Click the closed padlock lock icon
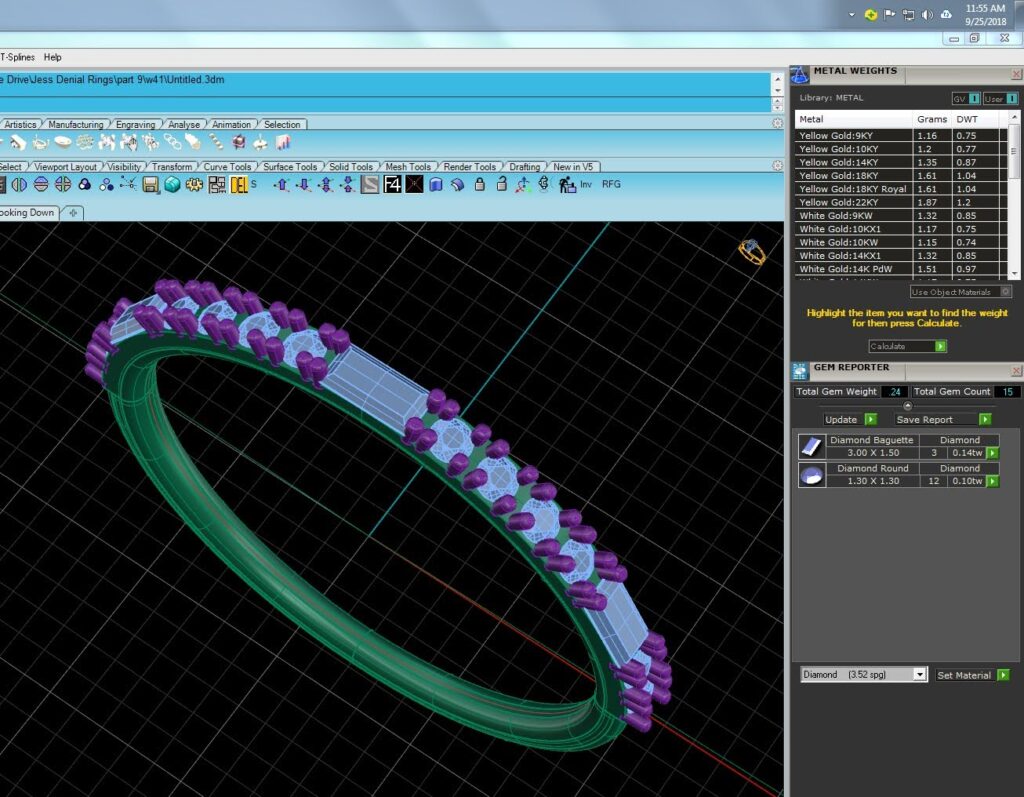This screenshot has width=1024, height=797. pos(479,184)
